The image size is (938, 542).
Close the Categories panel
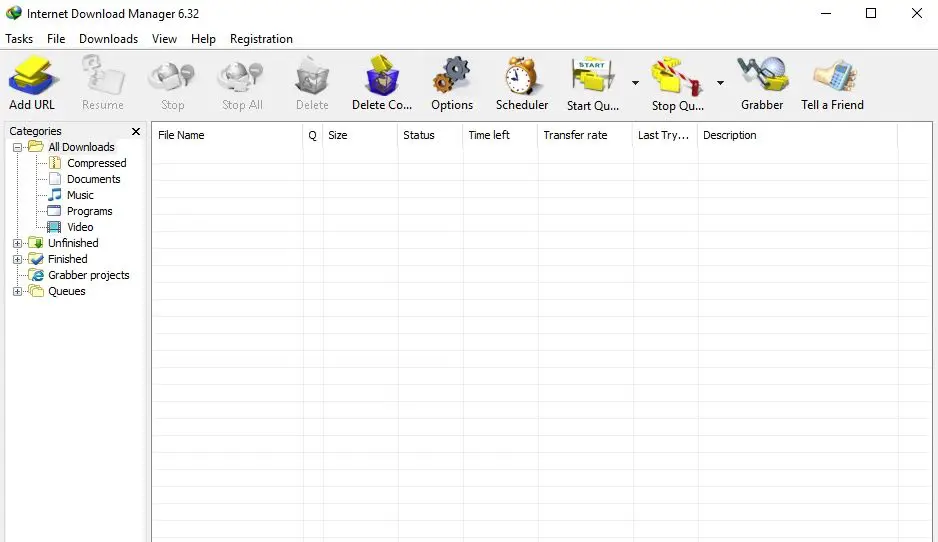[136, 131]
